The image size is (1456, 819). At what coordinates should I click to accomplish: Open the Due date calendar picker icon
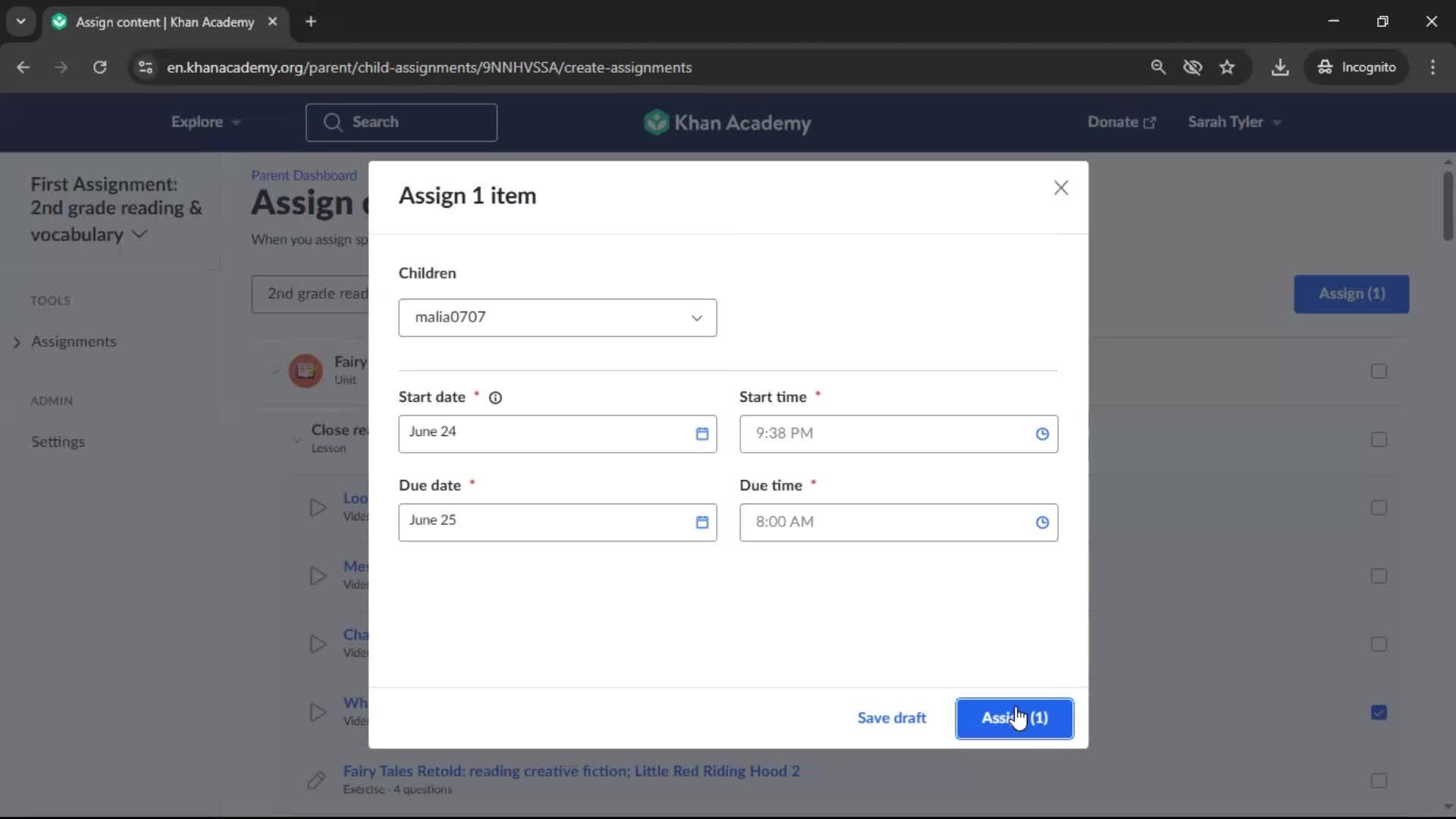coord(702,522)
